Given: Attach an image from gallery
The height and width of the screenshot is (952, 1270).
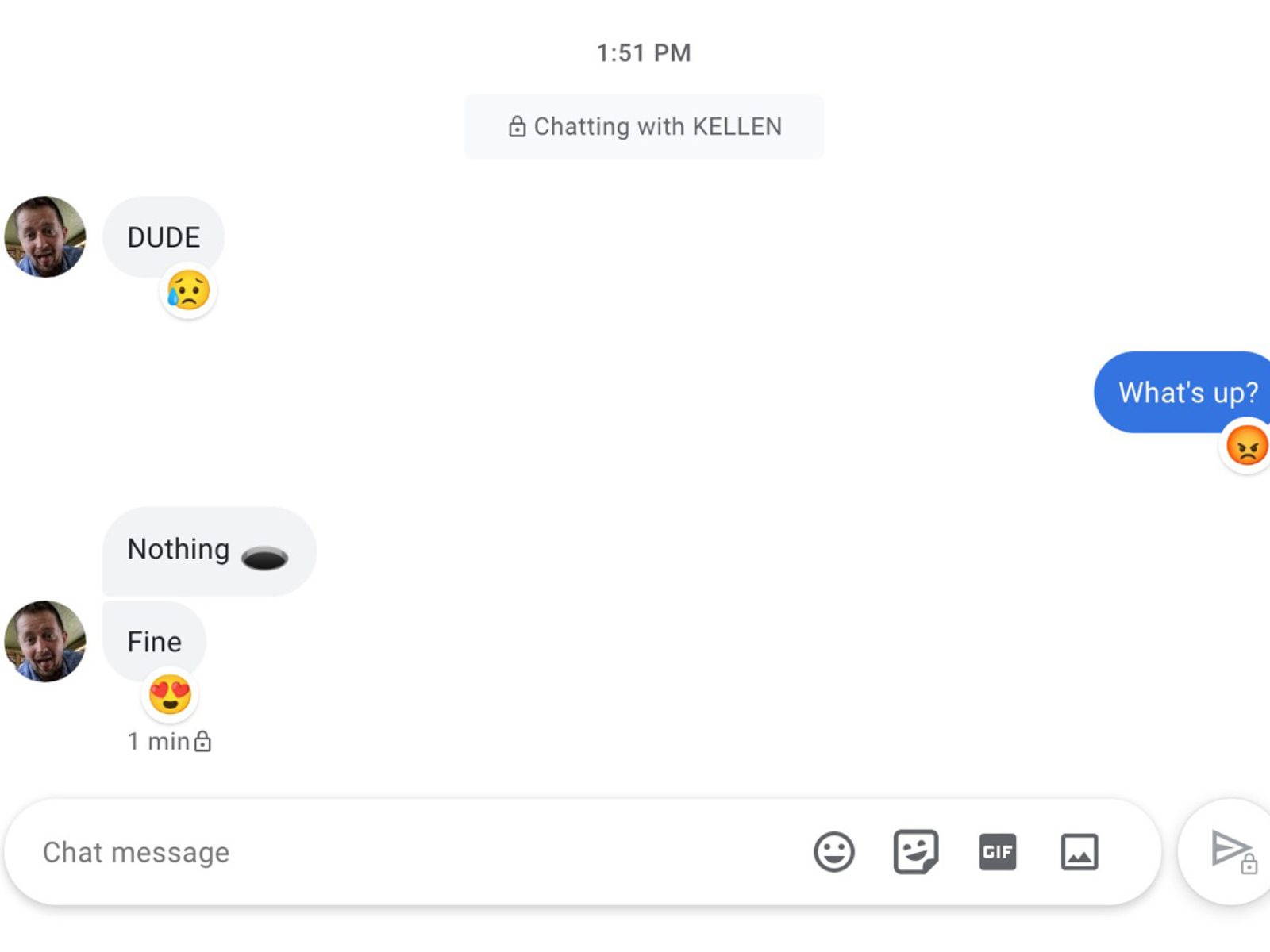Looking at the screenshot, I should click(x=1079, y=852).
